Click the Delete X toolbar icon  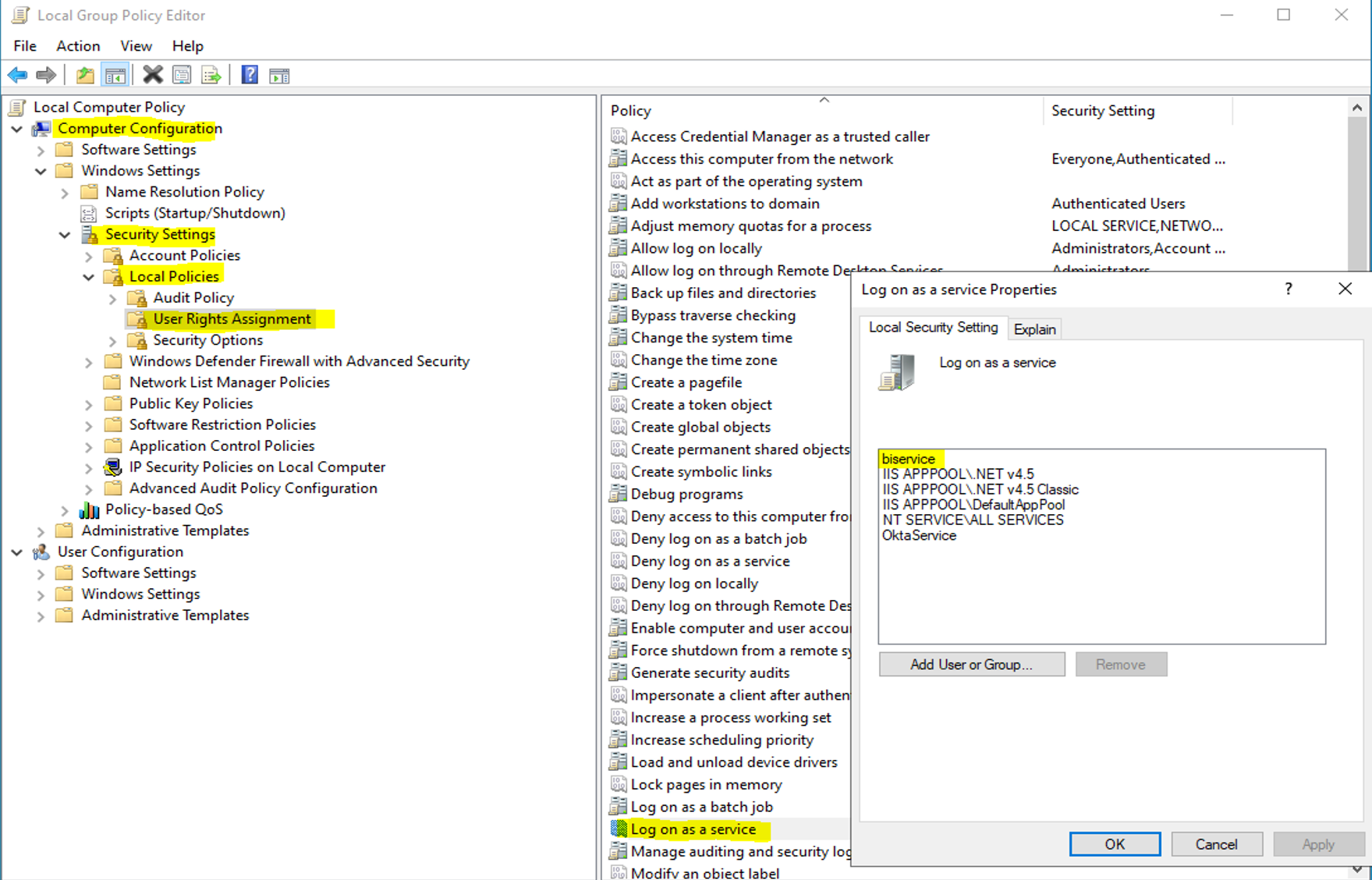point(153,76)
